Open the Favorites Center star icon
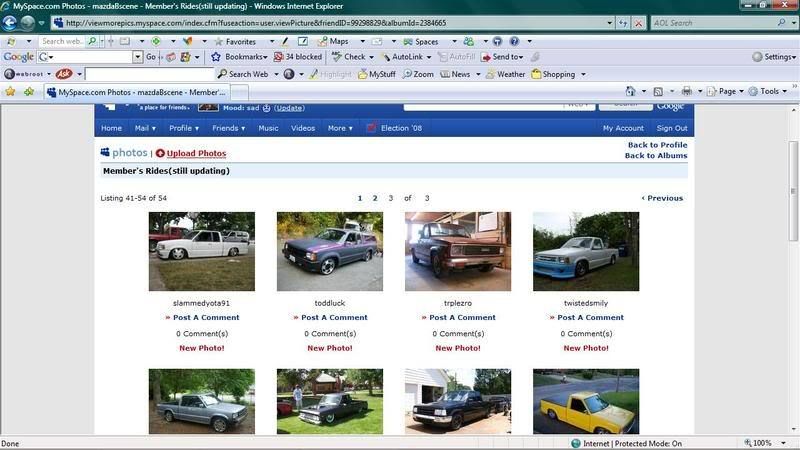Viewport: 800px width, 450px height. click(10, 91)
